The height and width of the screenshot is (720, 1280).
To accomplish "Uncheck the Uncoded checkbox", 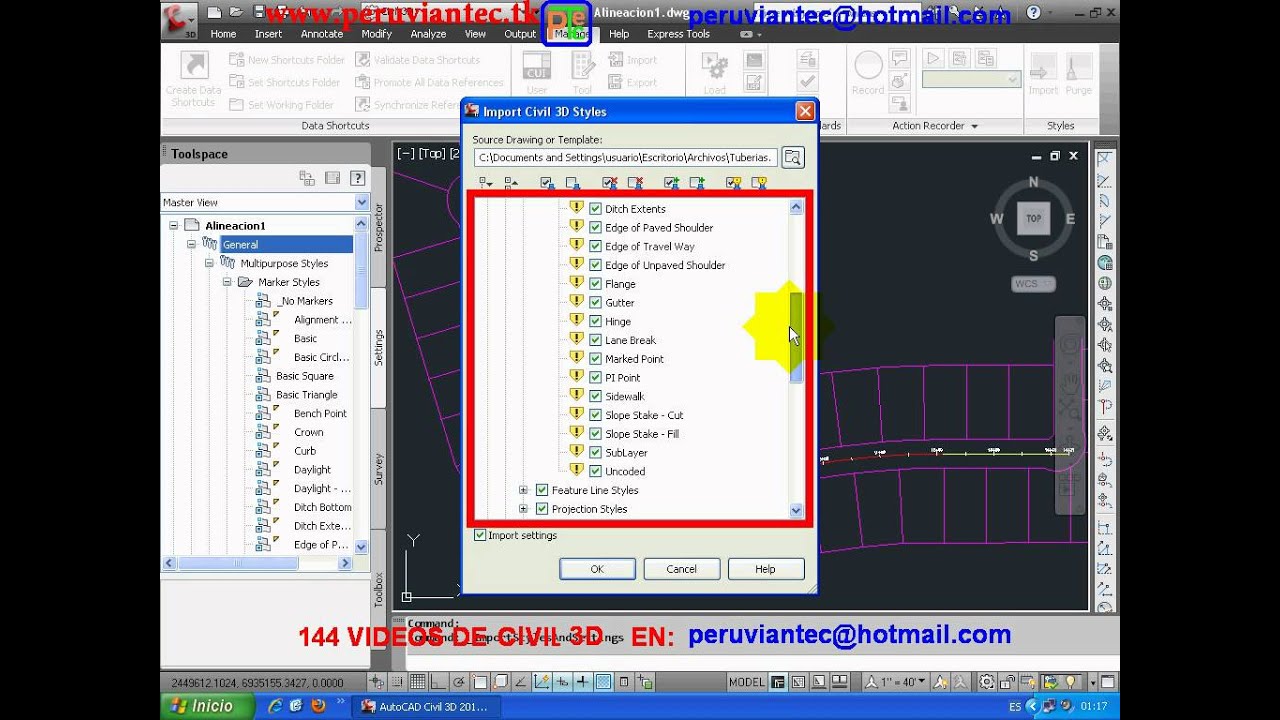I will pos(596,471).
